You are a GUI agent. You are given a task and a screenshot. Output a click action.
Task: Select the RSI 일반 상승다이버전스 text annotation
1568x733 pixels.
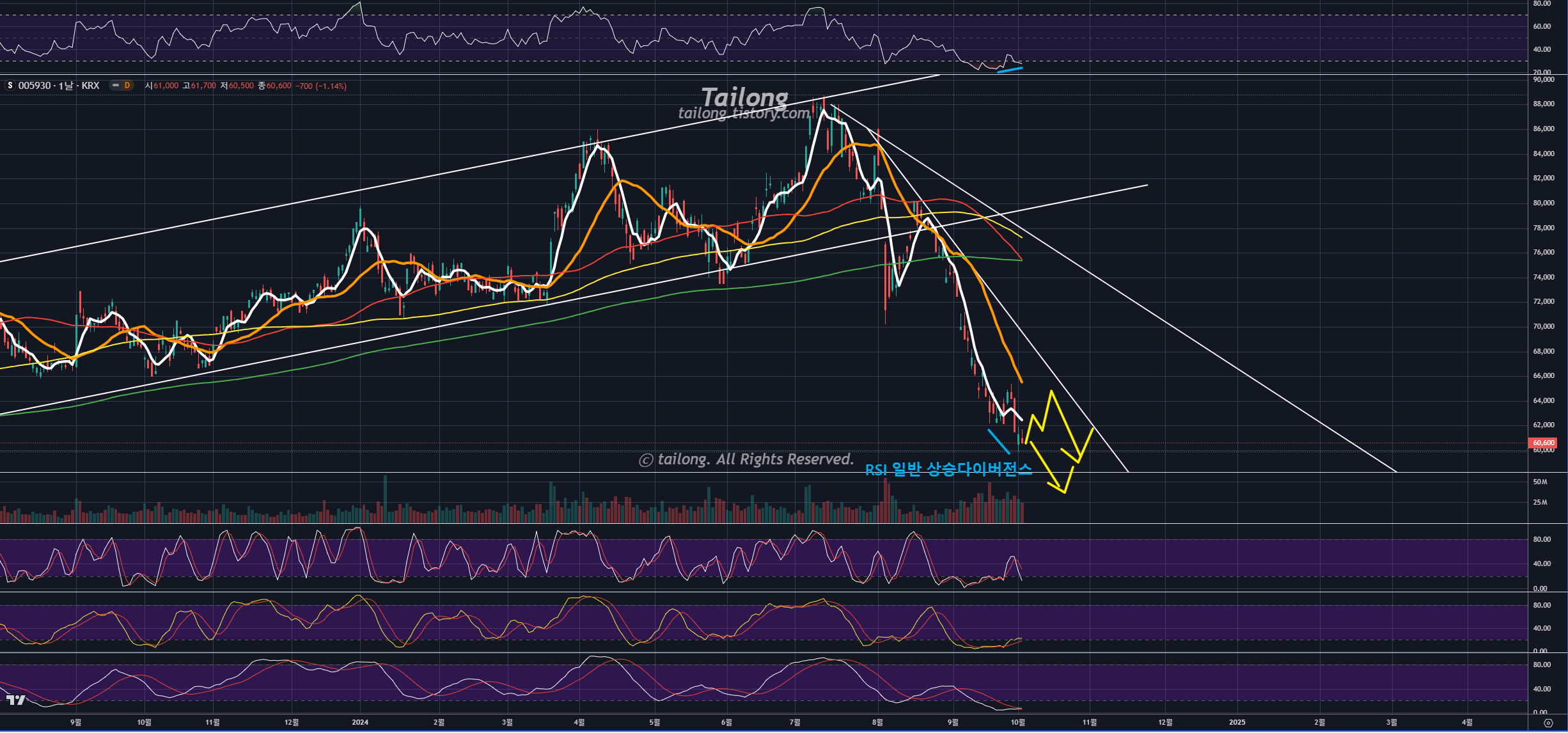point(948,469)
